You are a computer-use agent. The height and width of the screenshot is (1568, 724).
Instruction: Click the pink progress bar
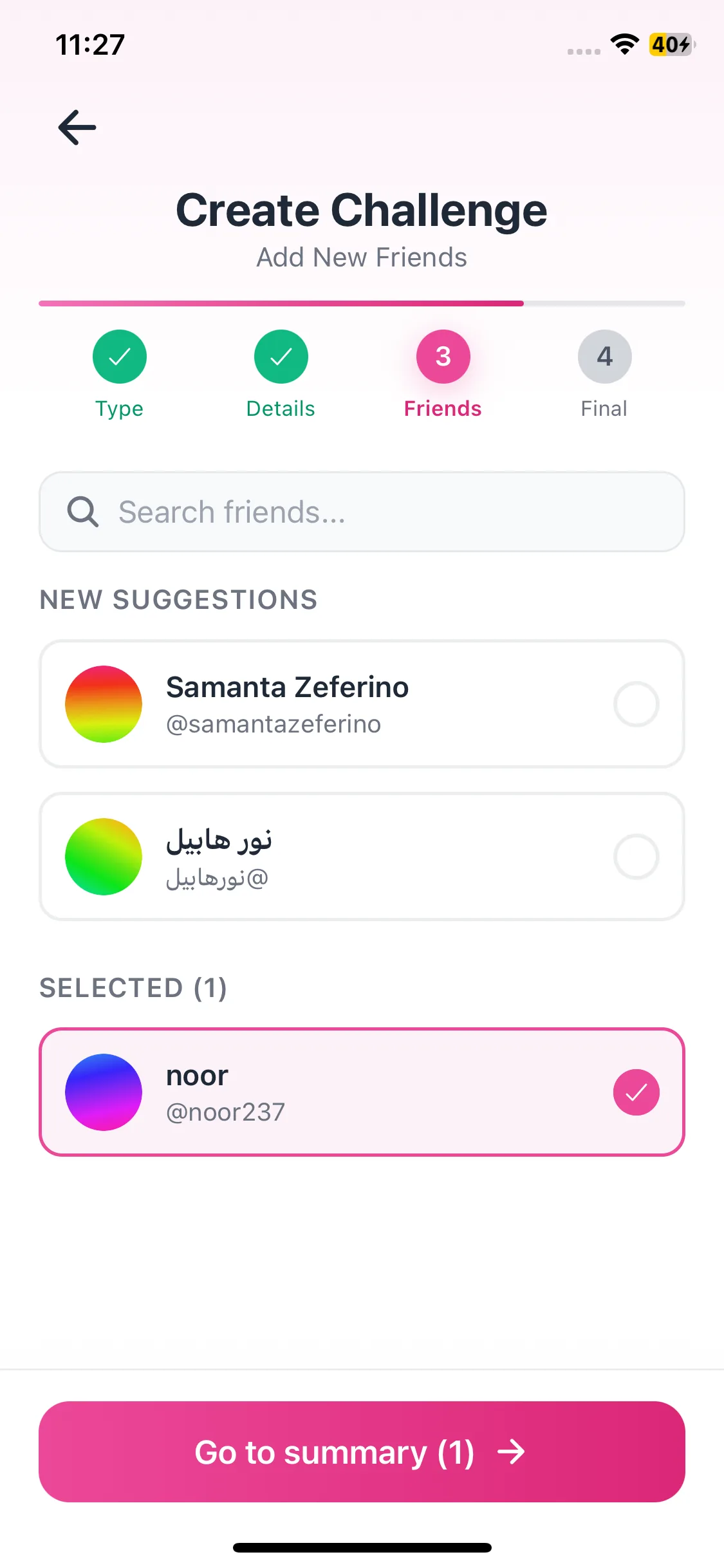coord(281,303)
